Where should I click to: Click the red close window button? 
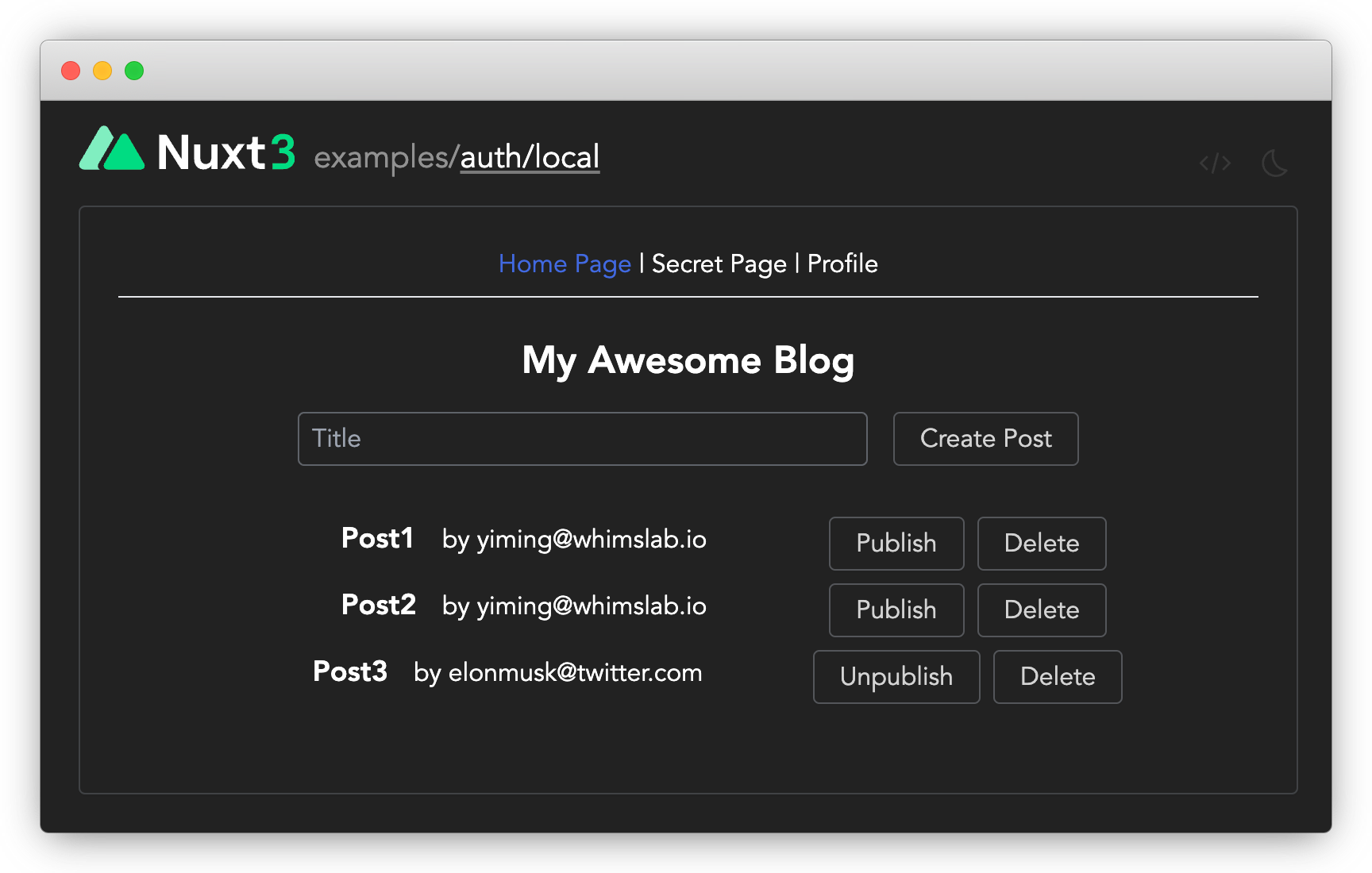click(71, 71)
